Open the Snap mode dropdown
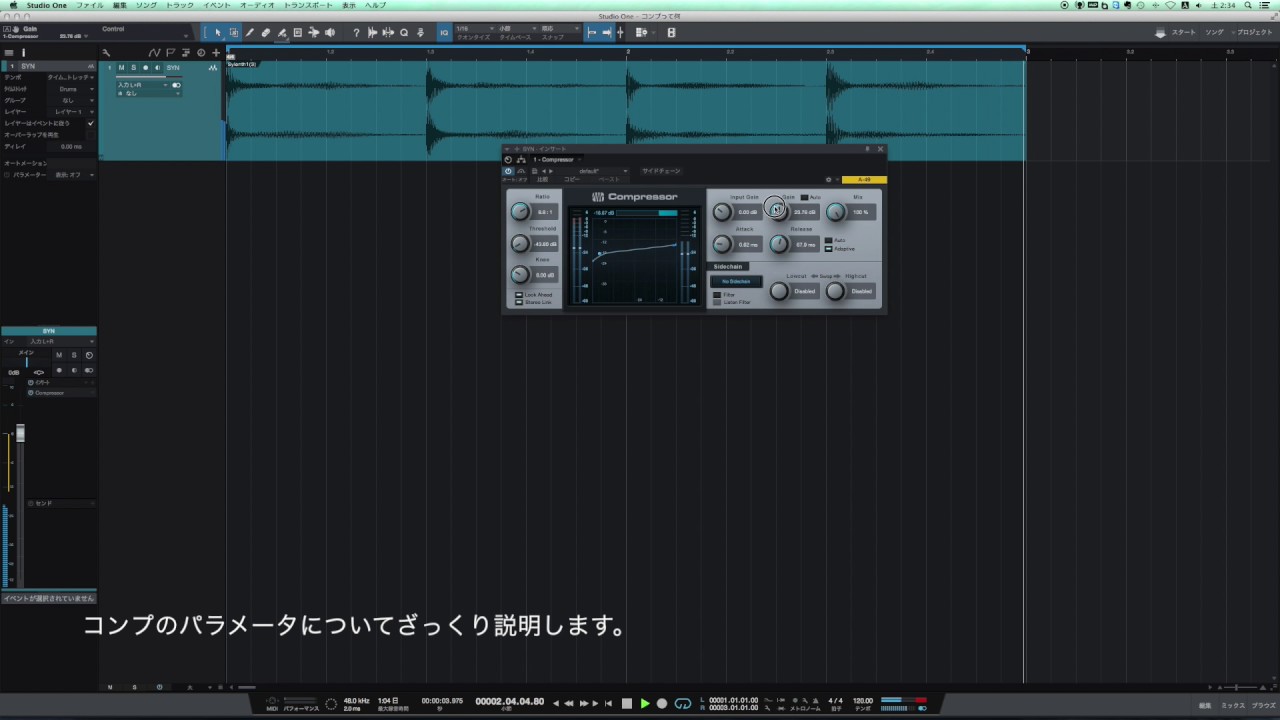This screenshot has height=720, width=1280. tap(560, 28)
